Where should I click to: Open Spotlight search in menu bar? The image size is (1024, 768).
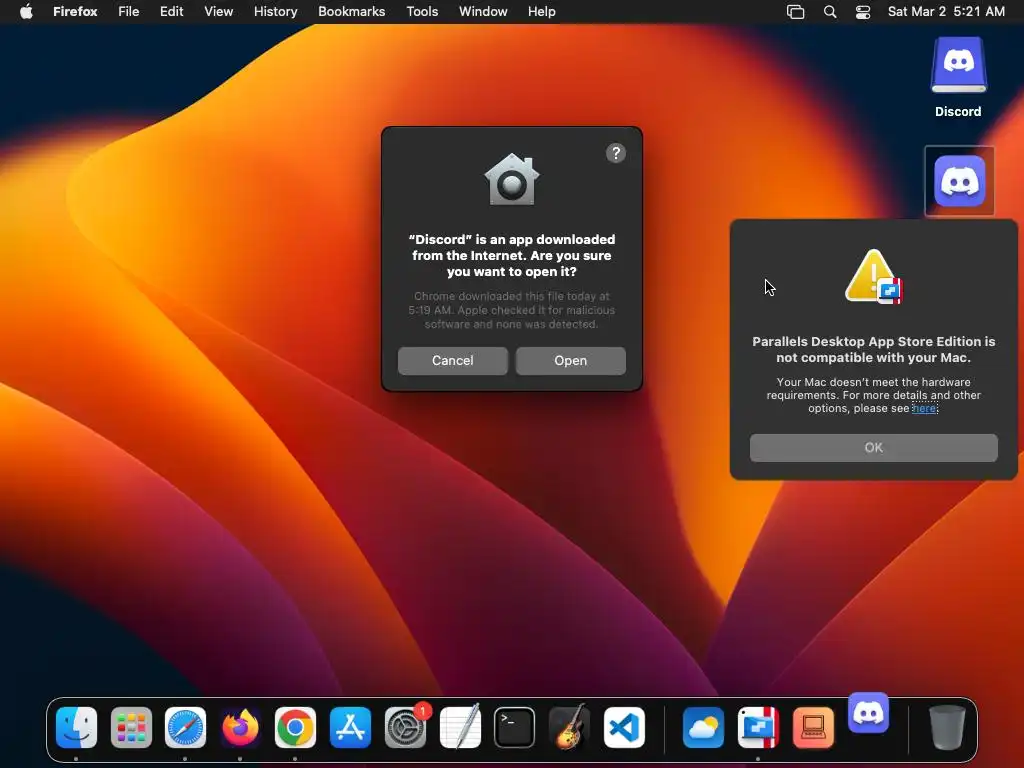click(x=830, y=12)
